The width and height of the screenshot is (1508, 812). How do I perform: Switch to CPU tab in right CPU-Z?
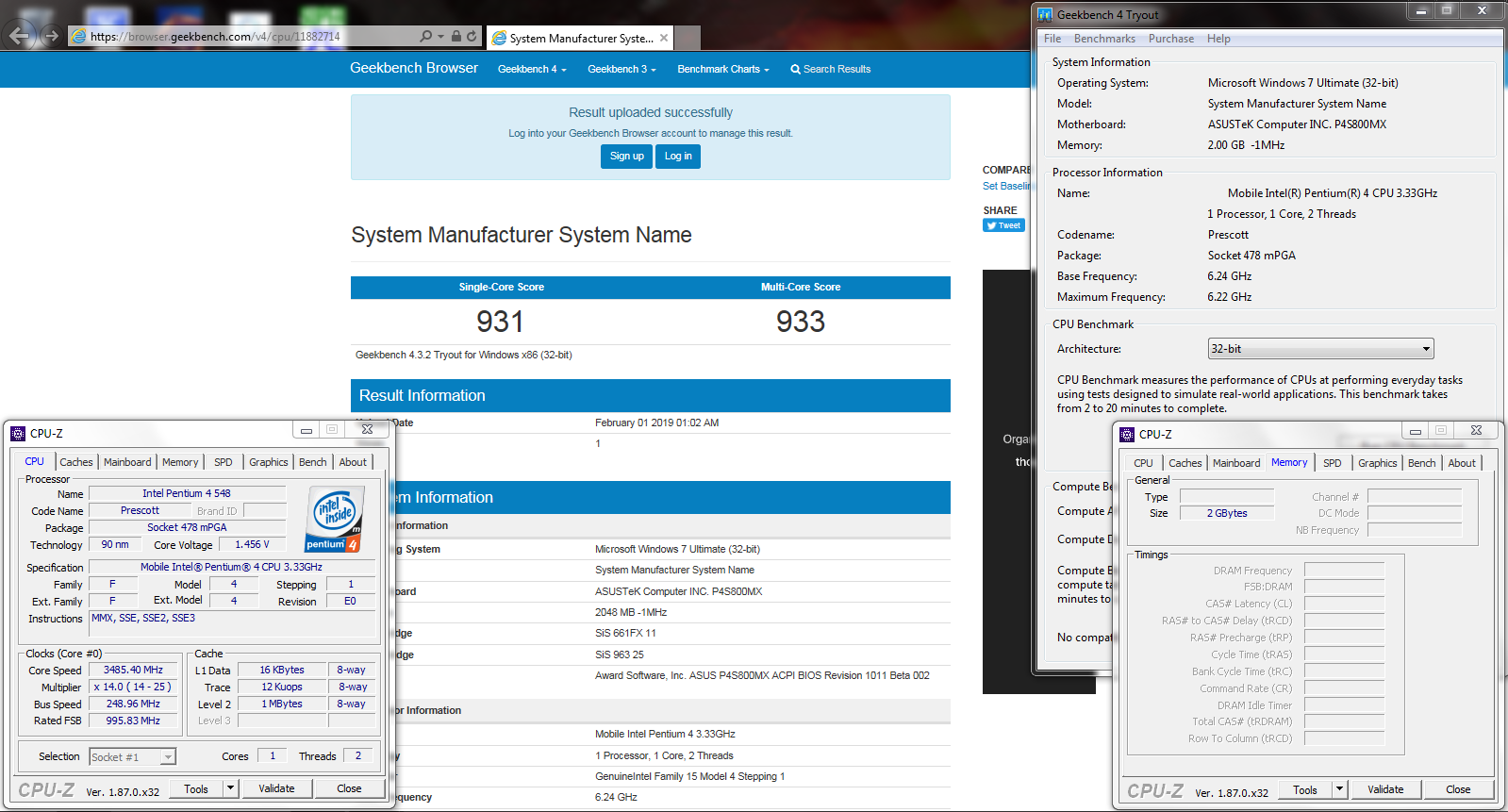tap(1143, 463)
